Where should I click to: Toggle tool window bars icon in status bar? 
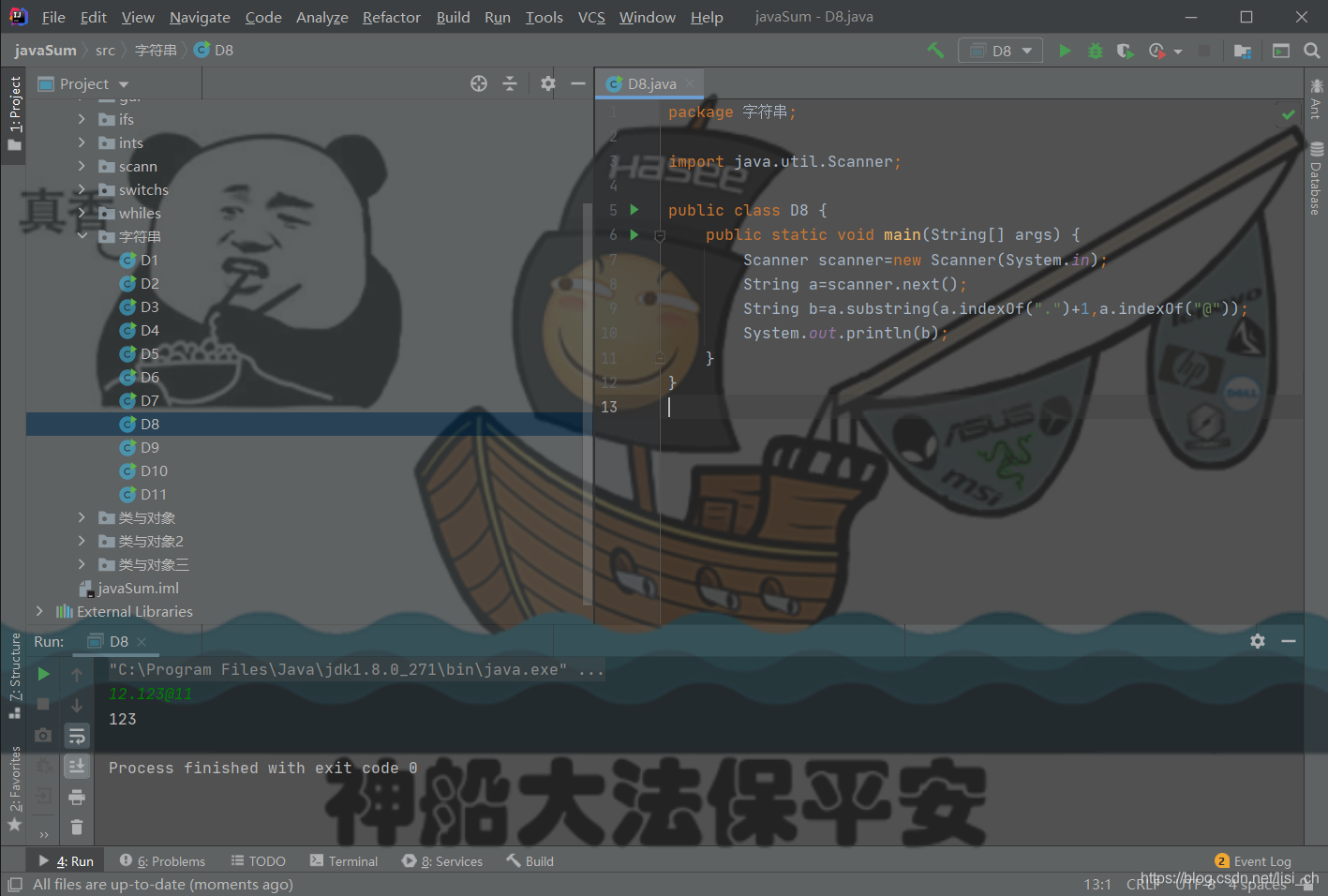pyautogui.click(x=14, y=885)
